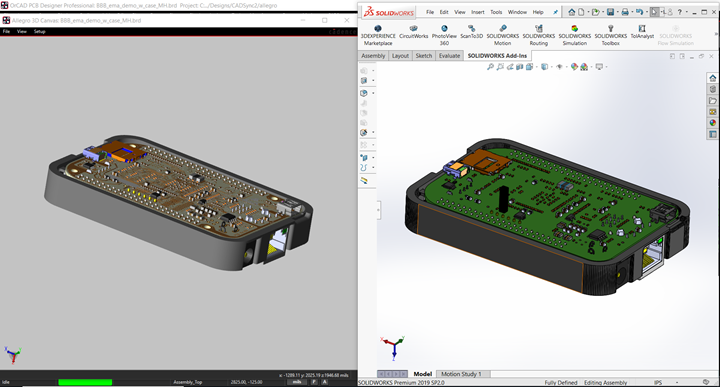
Task: Open SOLIDWORKS File menu
Action: 430,12
